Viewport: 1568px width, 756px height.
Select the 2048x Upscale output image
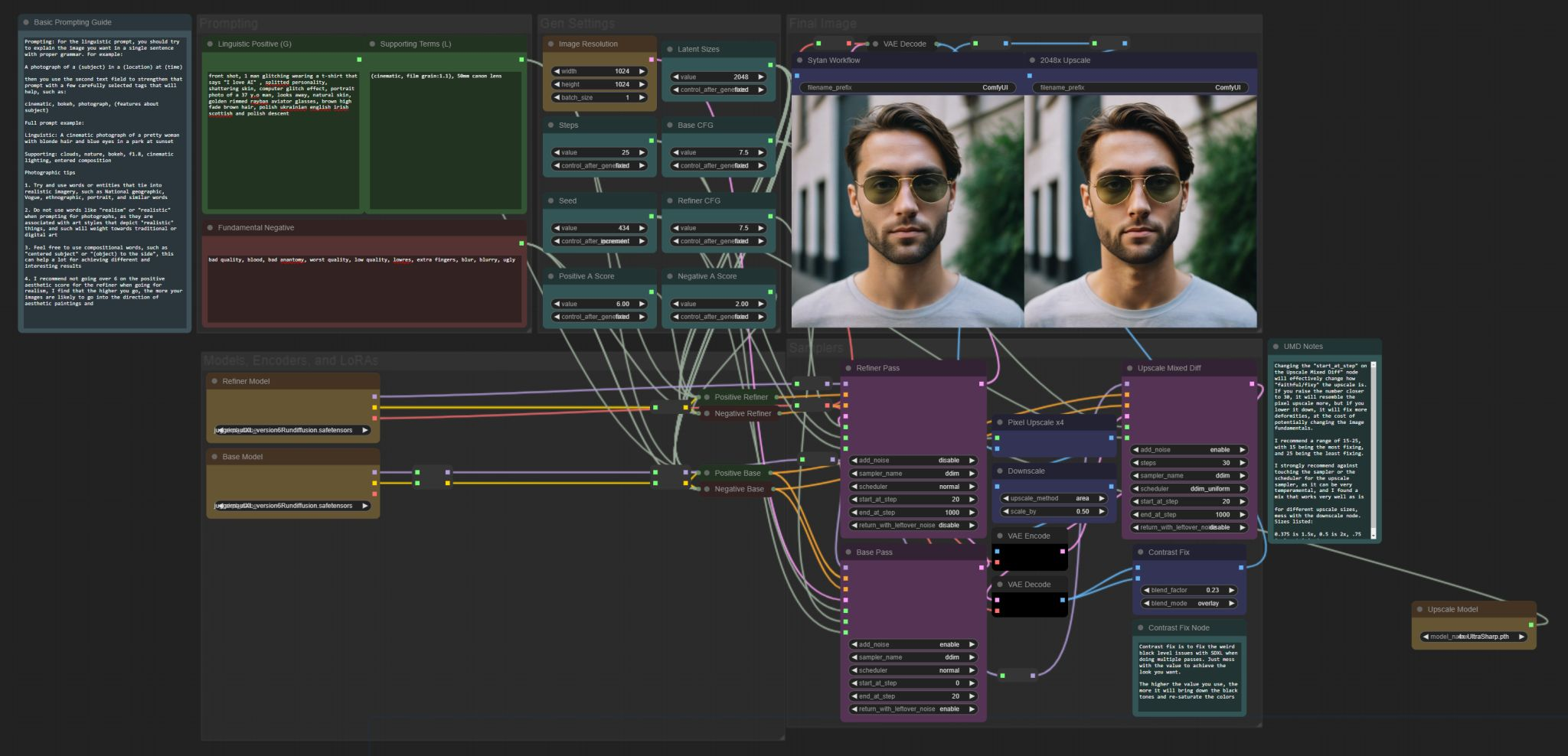pyautogui.click(x=1141, y=211)
